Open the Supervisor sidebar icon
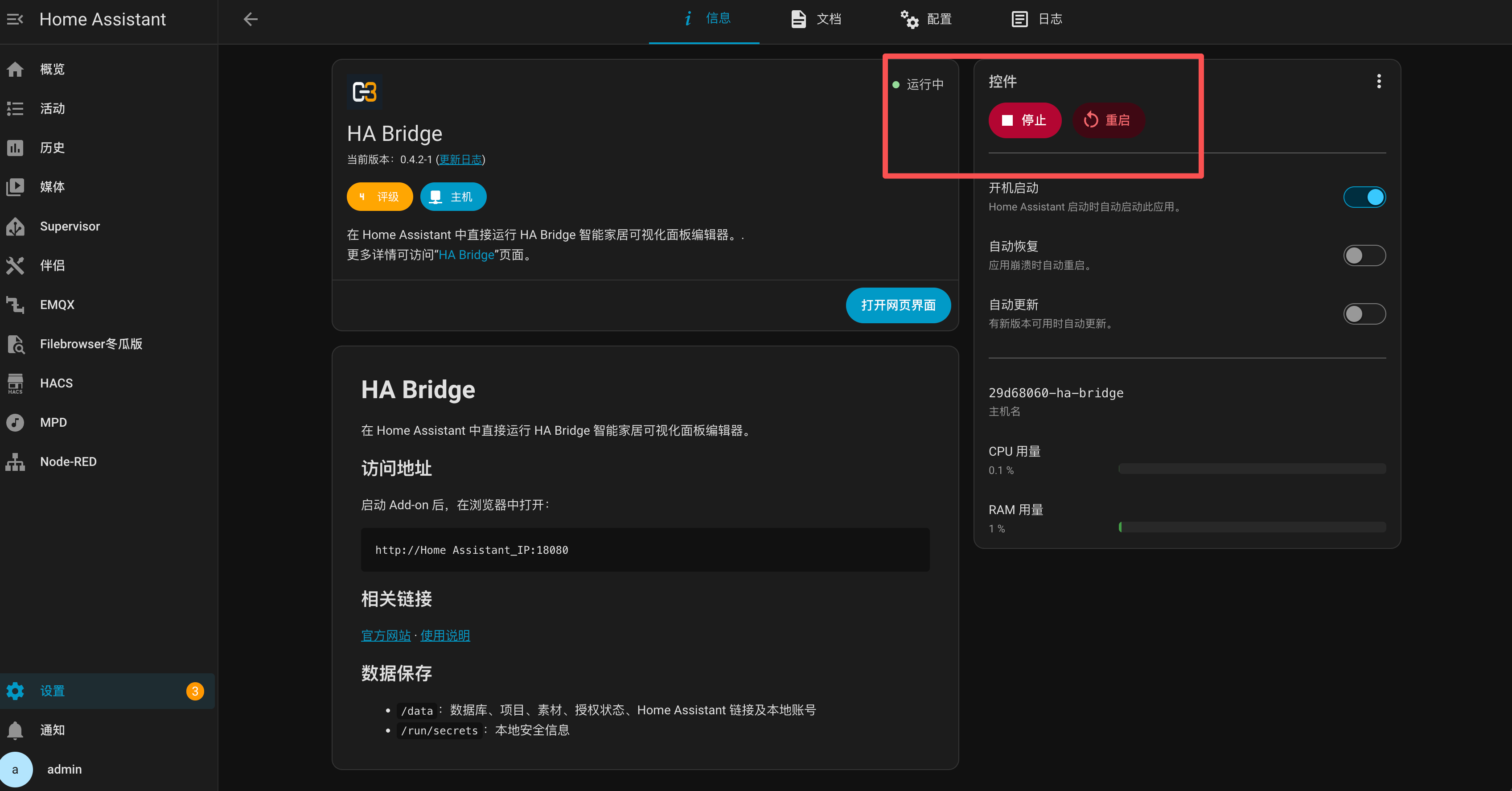 (15, 226)
